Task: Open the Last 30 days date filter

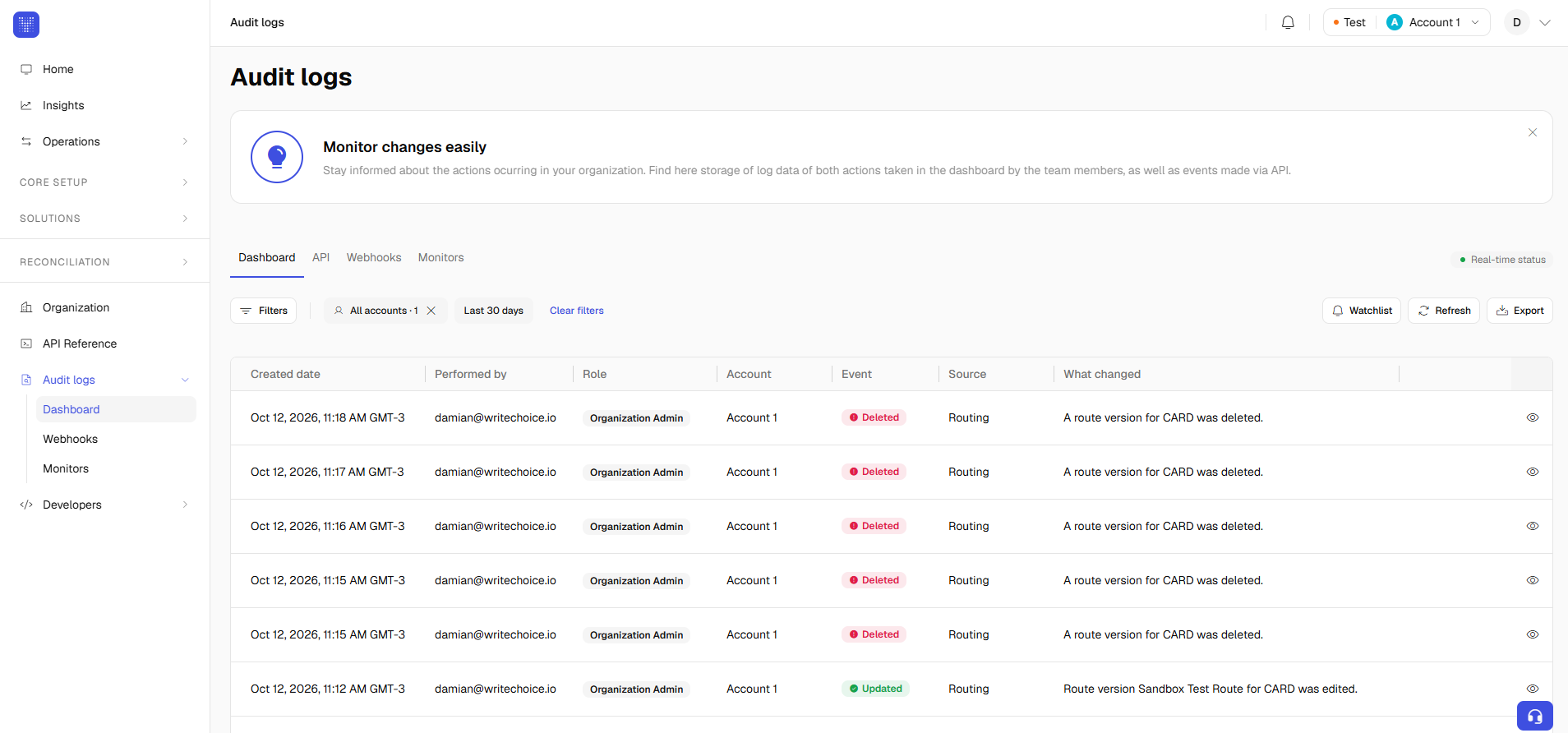Action: 493,311
